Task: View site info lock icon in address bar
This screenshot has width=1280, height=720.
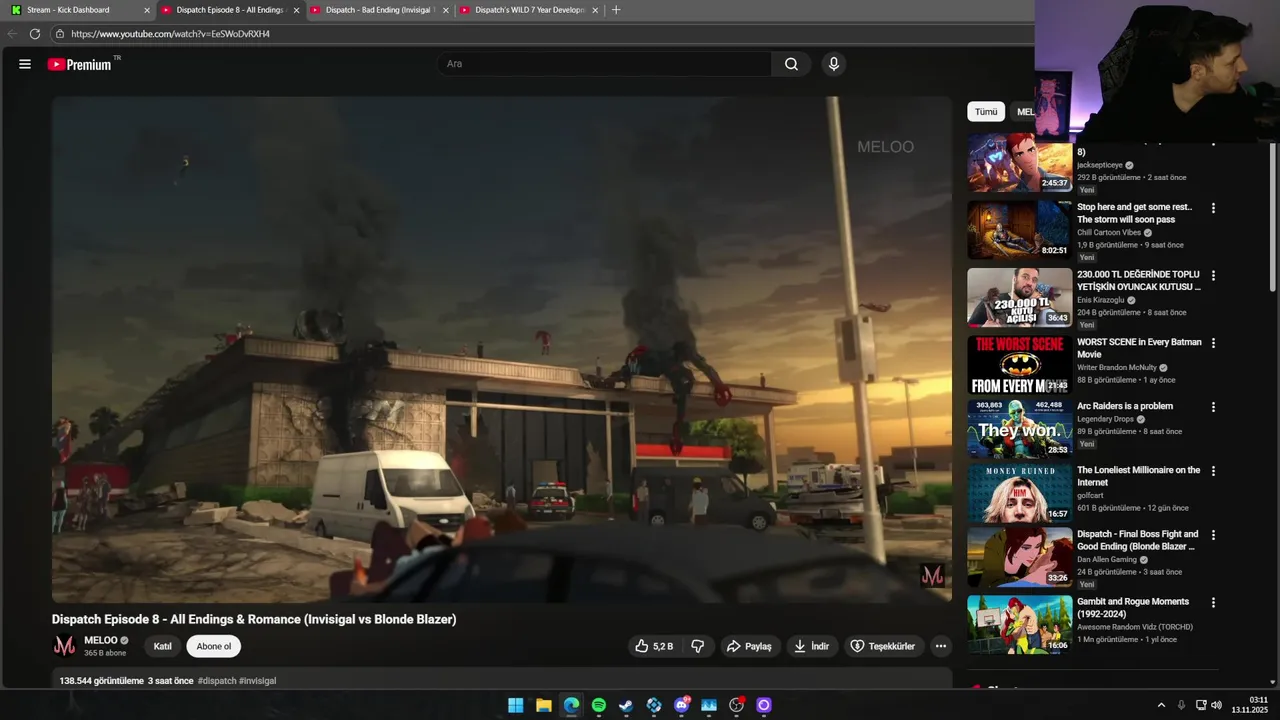Action: point(60,34)
